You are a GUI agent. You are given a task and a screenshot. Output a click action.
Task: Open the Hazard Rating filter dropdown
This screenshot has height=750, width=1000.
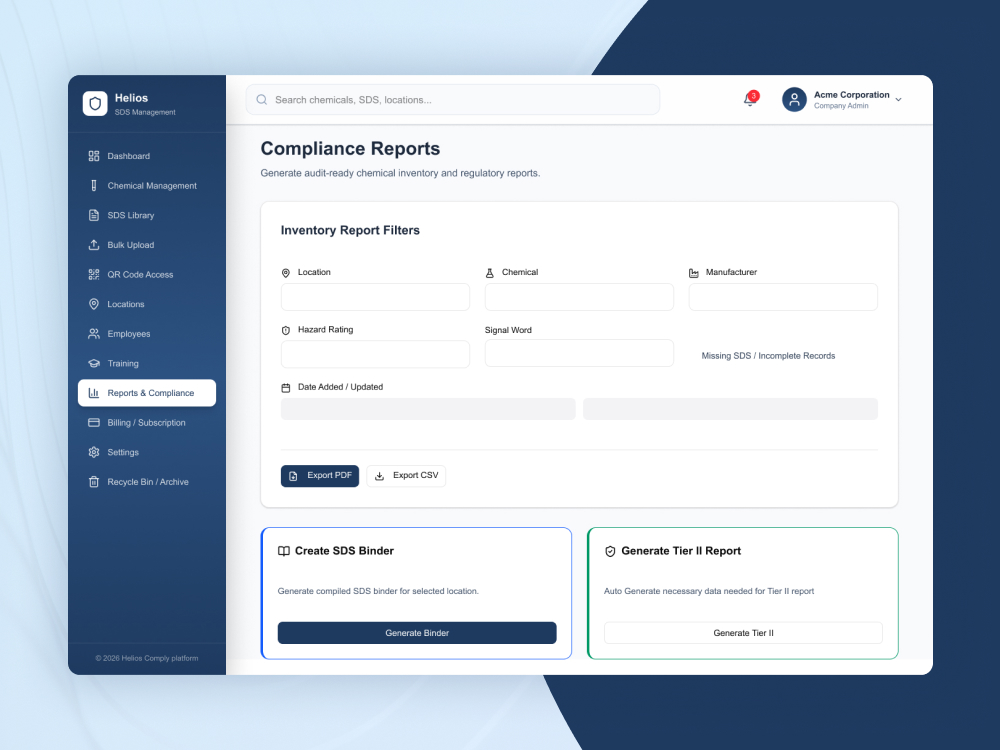375,354
